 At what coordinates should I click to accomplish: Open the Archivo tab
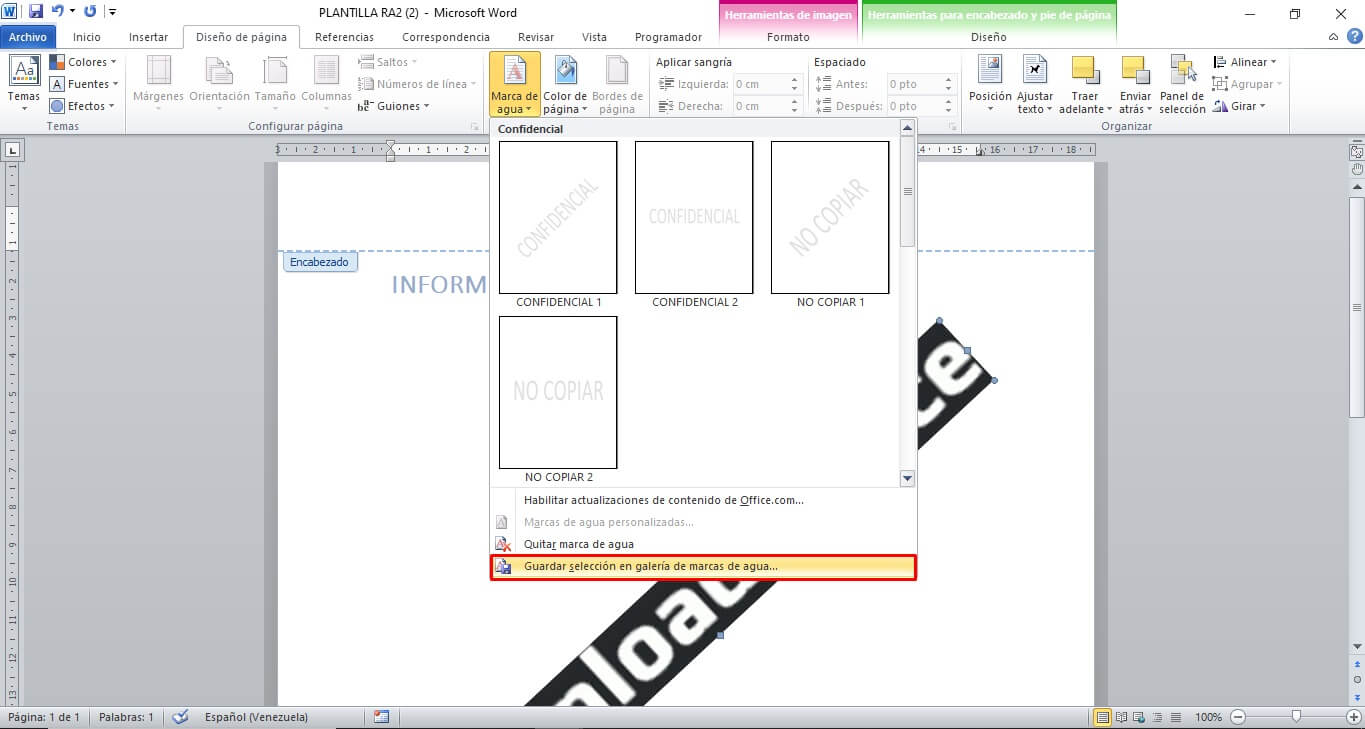[28, 37]
